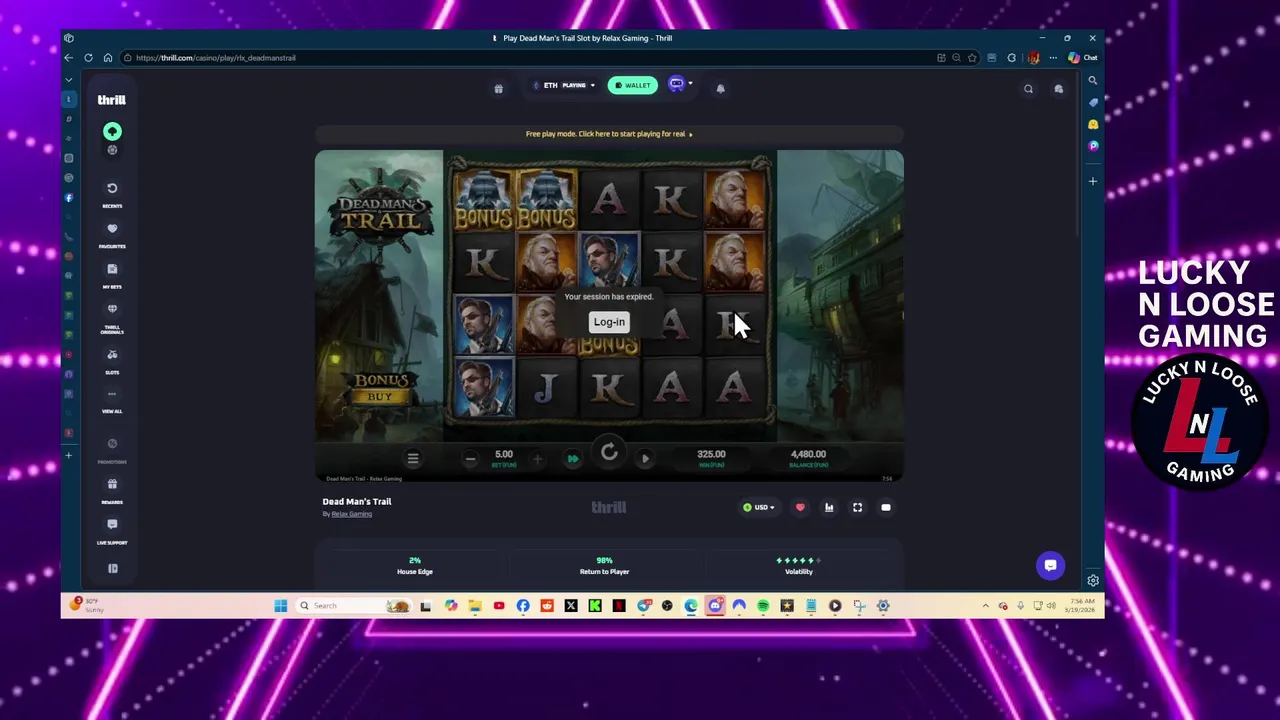Open Spotify from the taskbar
This screenshot has height=720, width=1280.
coord(763,605)
